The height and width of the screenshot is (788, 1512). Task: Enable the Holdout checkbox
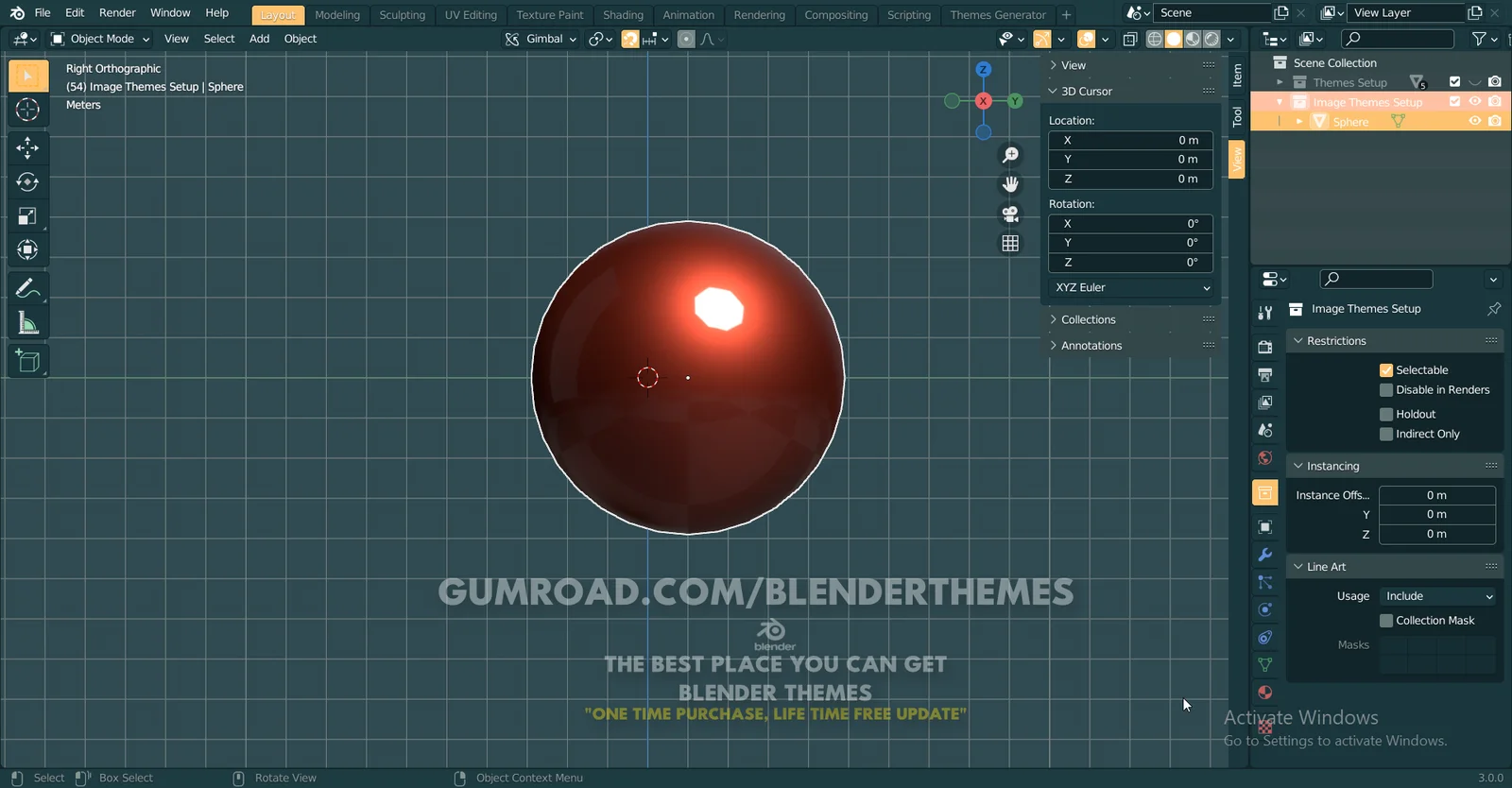1386,415
